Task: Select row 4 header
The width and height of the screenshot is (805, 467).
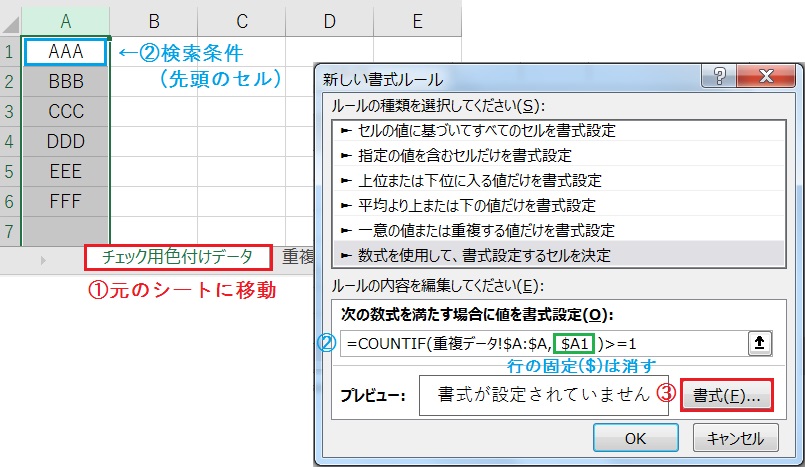Action: 10,141
